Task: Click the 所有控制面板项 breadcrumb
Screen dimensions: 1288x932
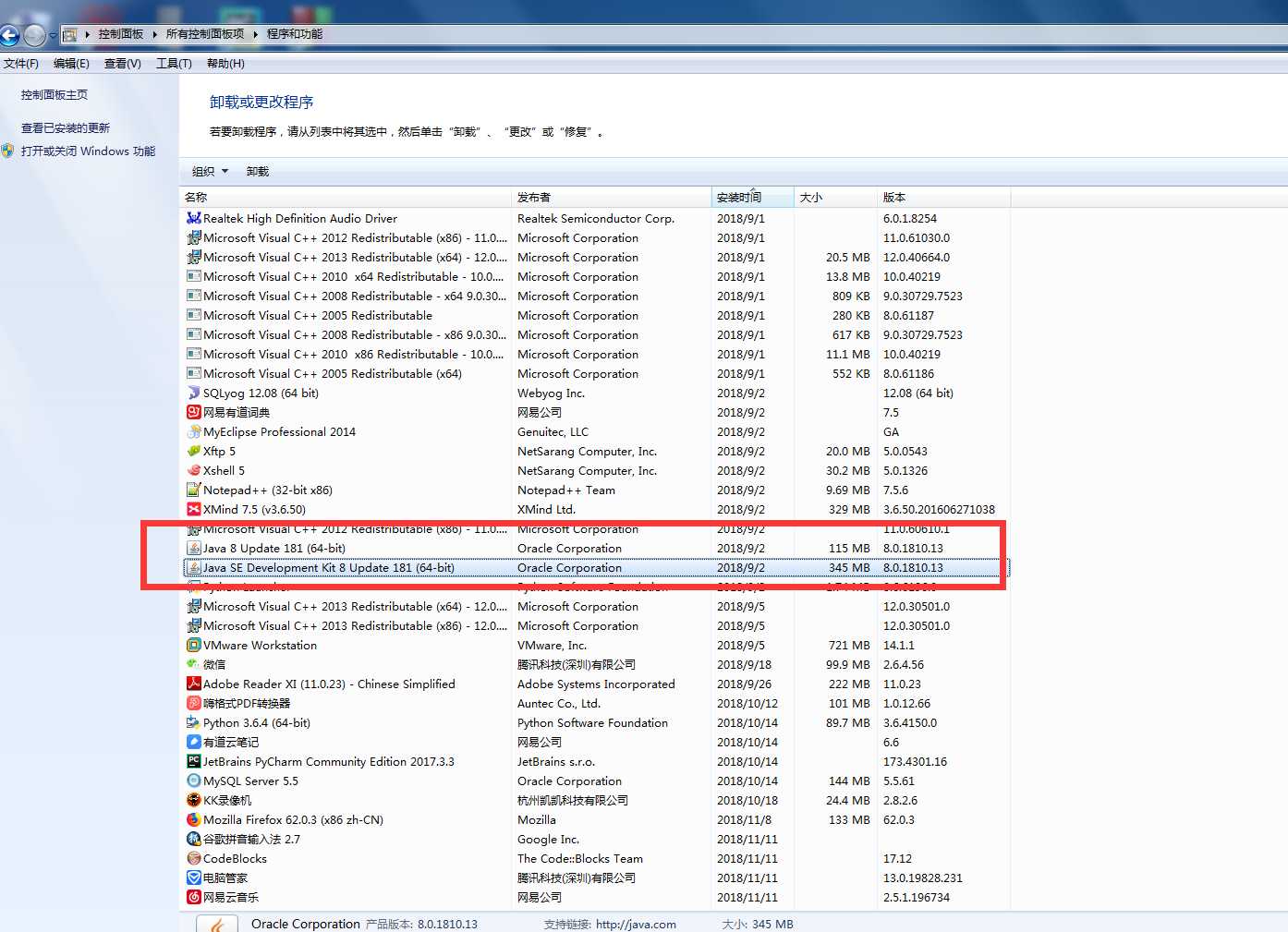Action: coord(205,34)
